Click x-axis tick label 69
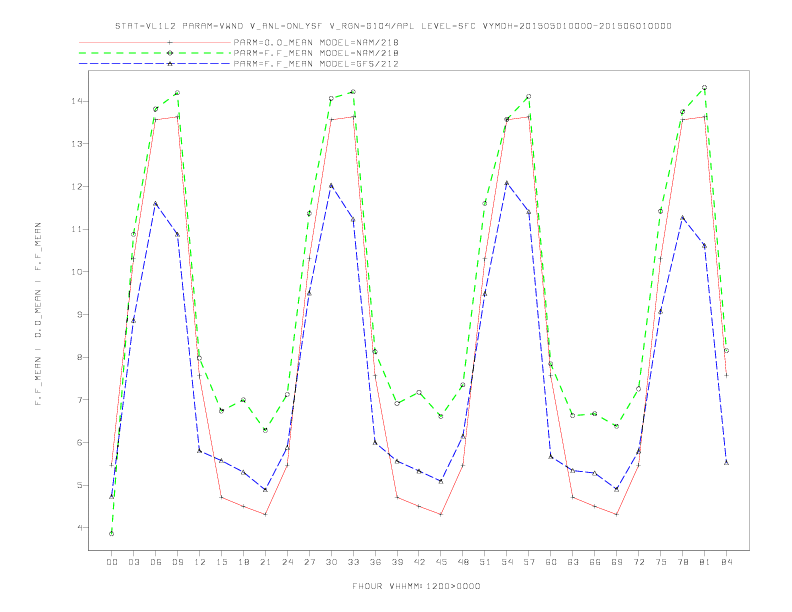The image size is (792, 612). (617, 562)
